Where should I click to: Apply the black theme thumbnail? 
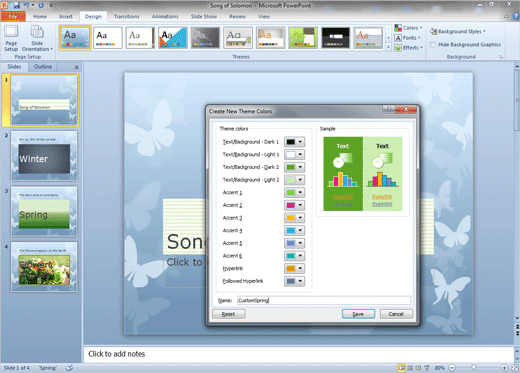[335, 38]
